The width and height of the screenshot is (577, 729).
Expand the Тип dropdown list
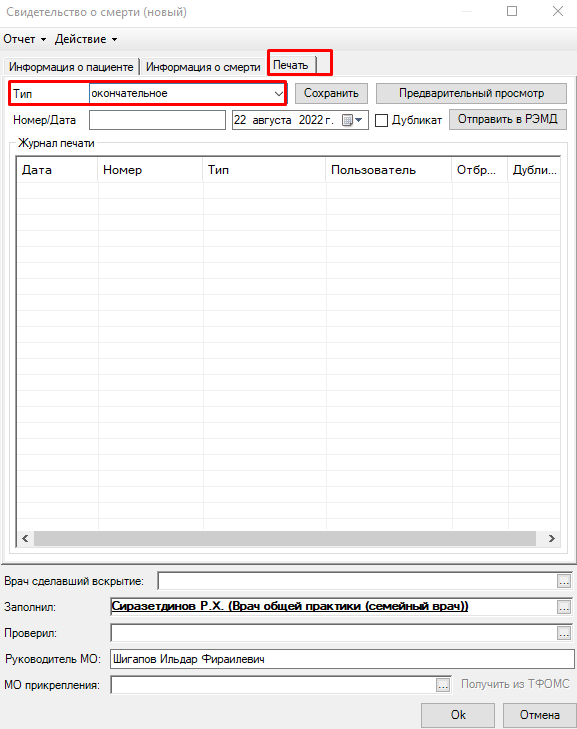pos(279,93)
